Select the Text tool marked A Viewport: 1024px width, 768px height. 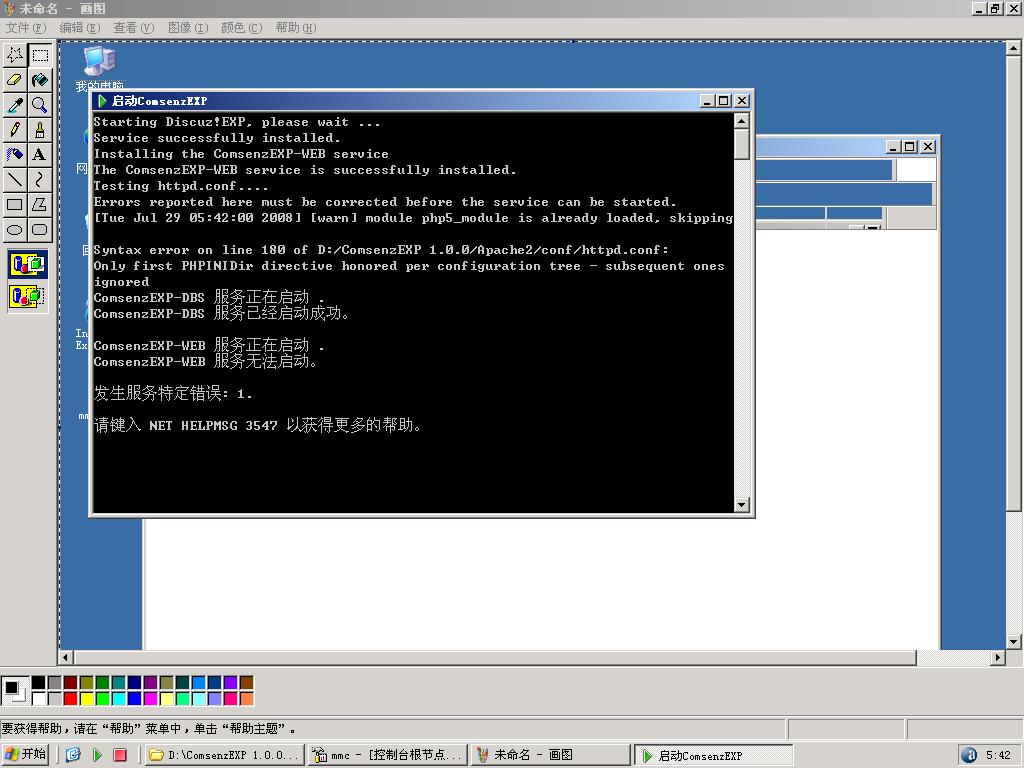[x=40, y=154]
